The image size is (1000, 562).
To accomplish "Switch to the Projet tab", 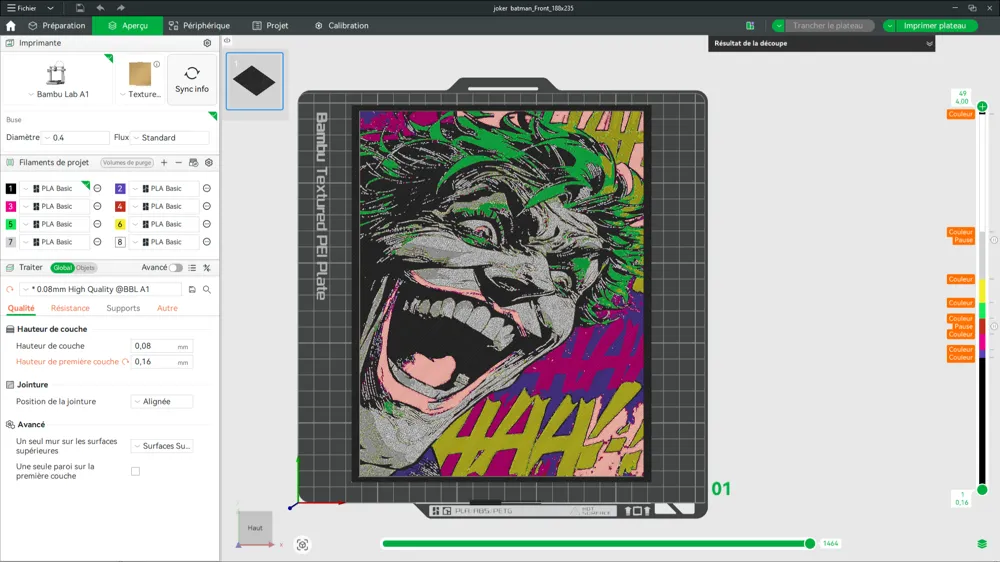I will [270, 26].
